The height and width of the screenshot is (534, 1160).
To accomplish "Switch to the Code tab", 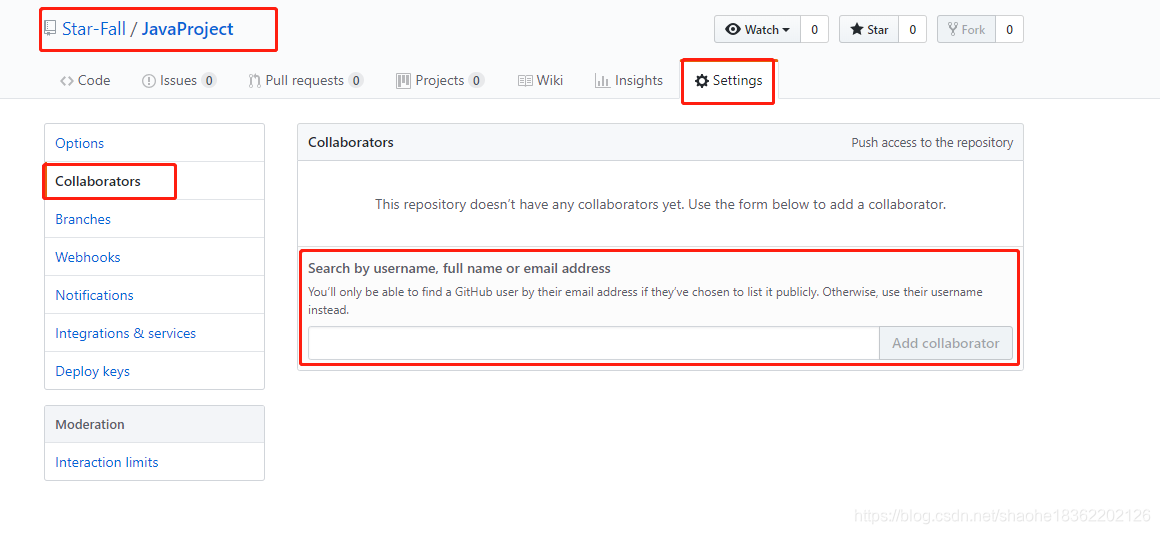I will 85,81.
